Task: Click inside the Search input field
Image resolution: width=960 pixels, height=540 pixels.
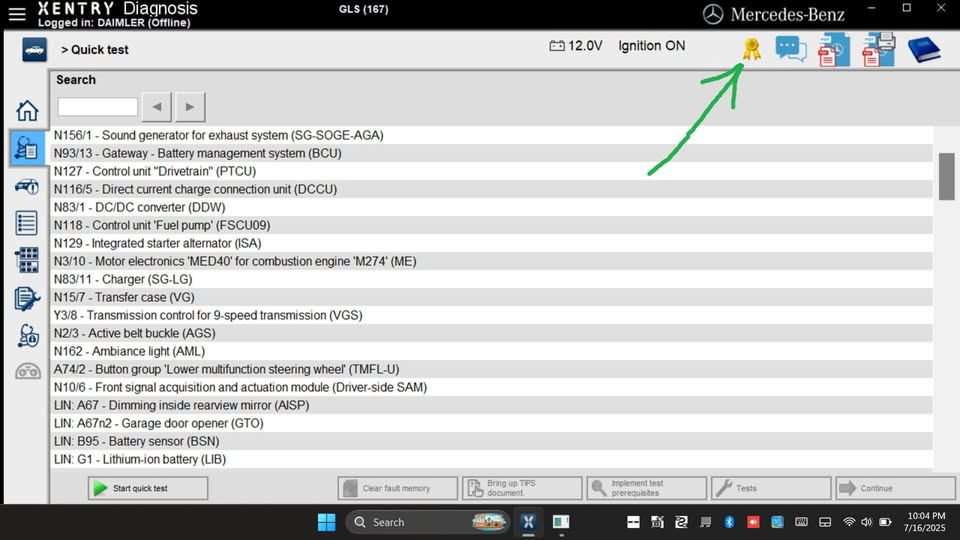Action: tap(97, 107)
